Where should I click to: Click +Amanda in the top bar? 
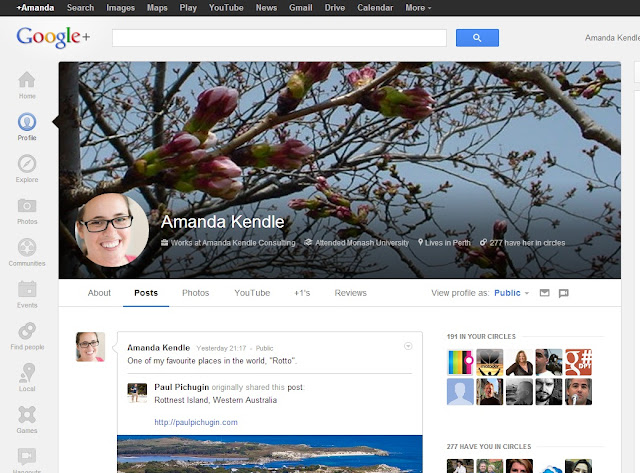35,8
